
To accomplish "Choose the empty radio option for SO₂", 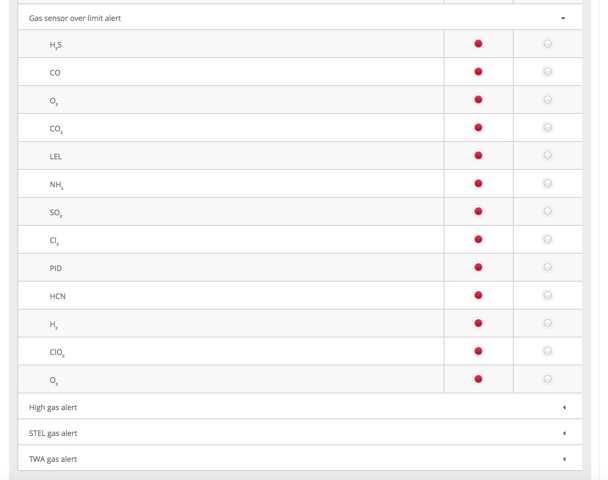I will coord(547,211).
